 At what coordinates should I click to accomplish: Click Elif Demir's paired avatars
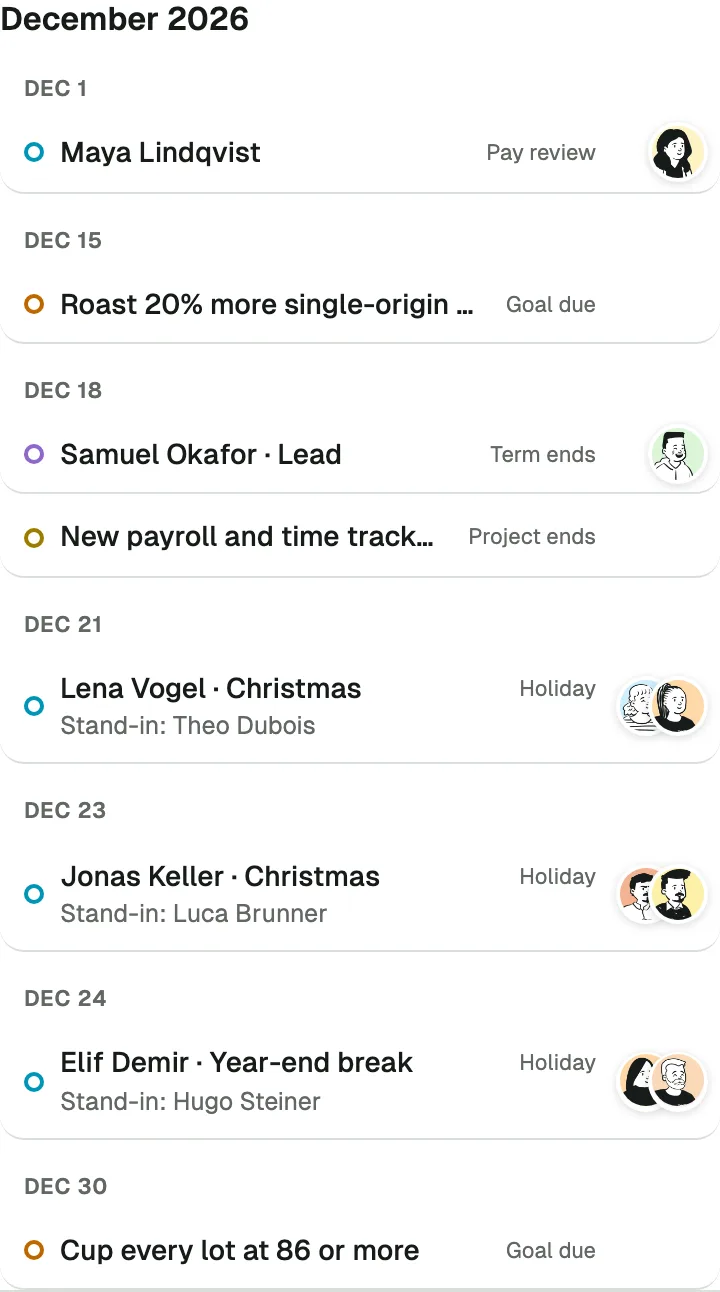[662, 1081]
